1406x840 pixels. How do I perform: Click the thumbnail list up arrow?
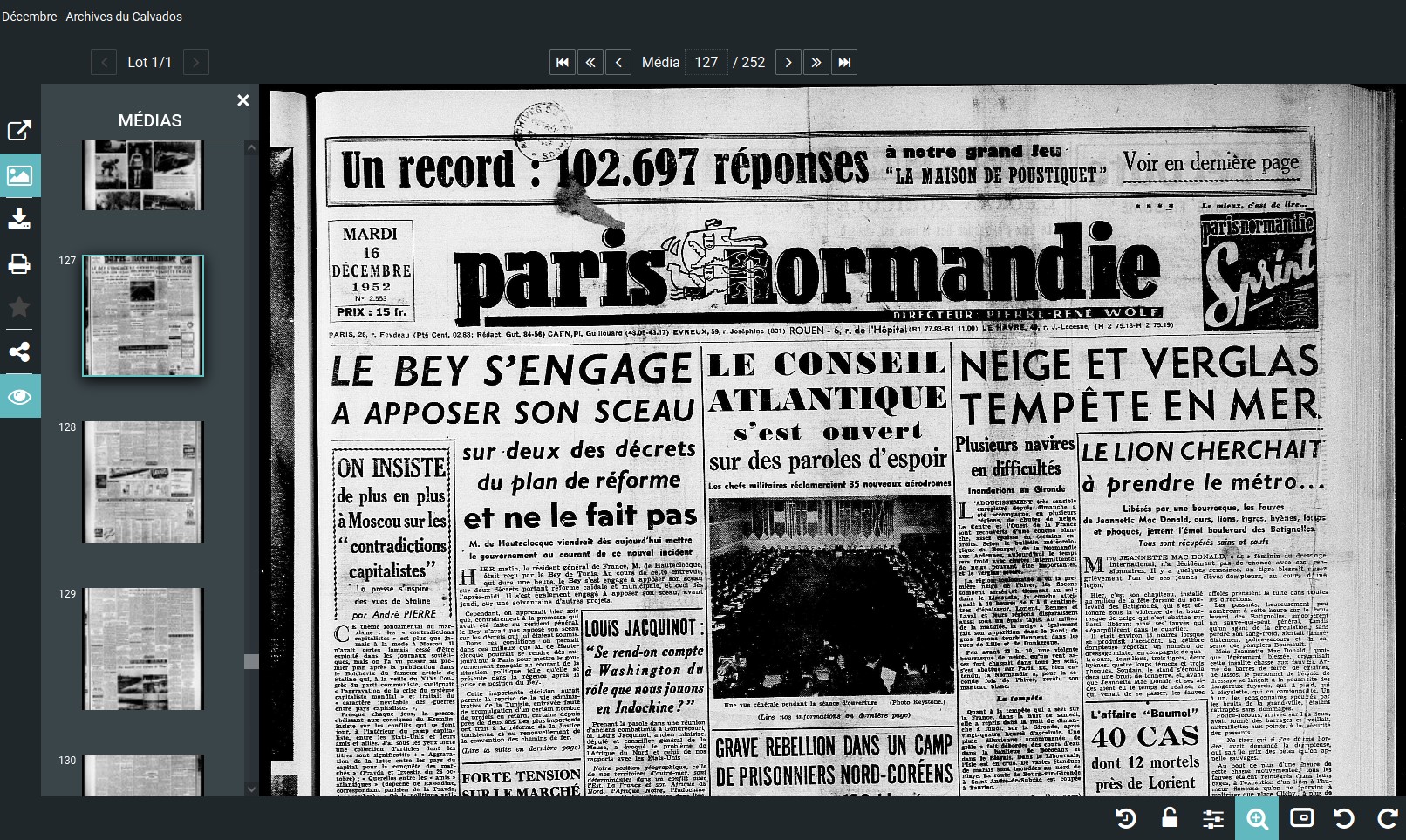[251, 148]
